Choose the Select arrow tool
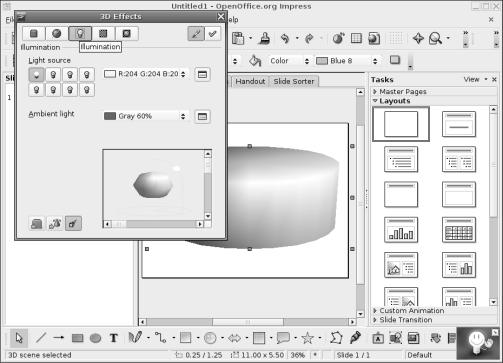 (x=19, y=338)
